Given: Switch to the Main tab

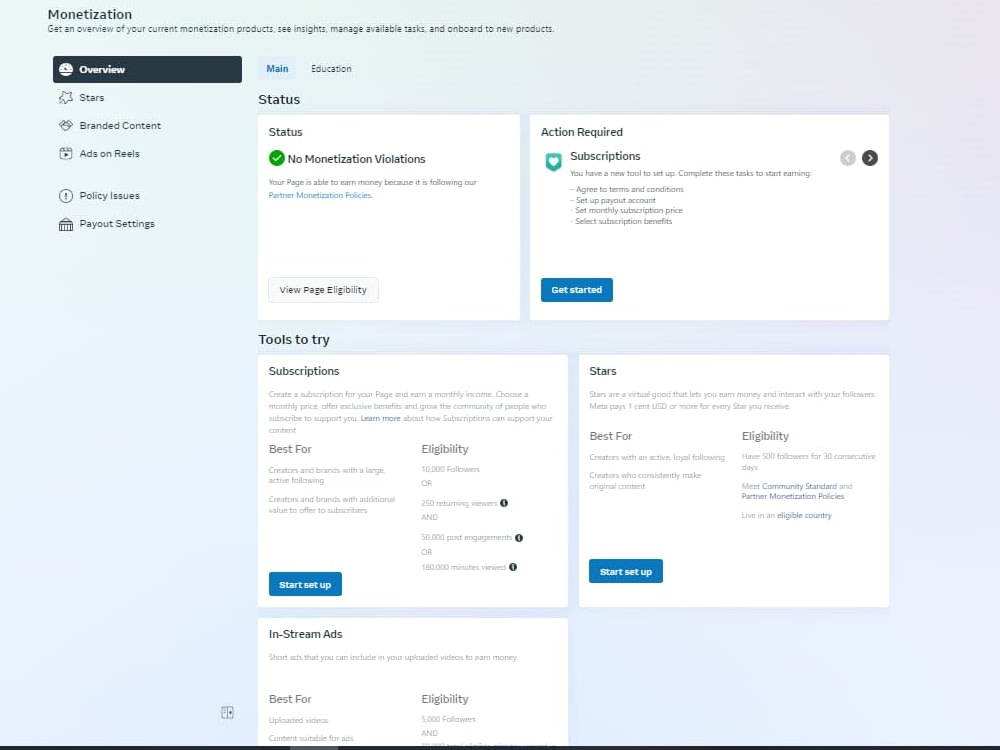Looking at the screenshot, I should [277, 69].
